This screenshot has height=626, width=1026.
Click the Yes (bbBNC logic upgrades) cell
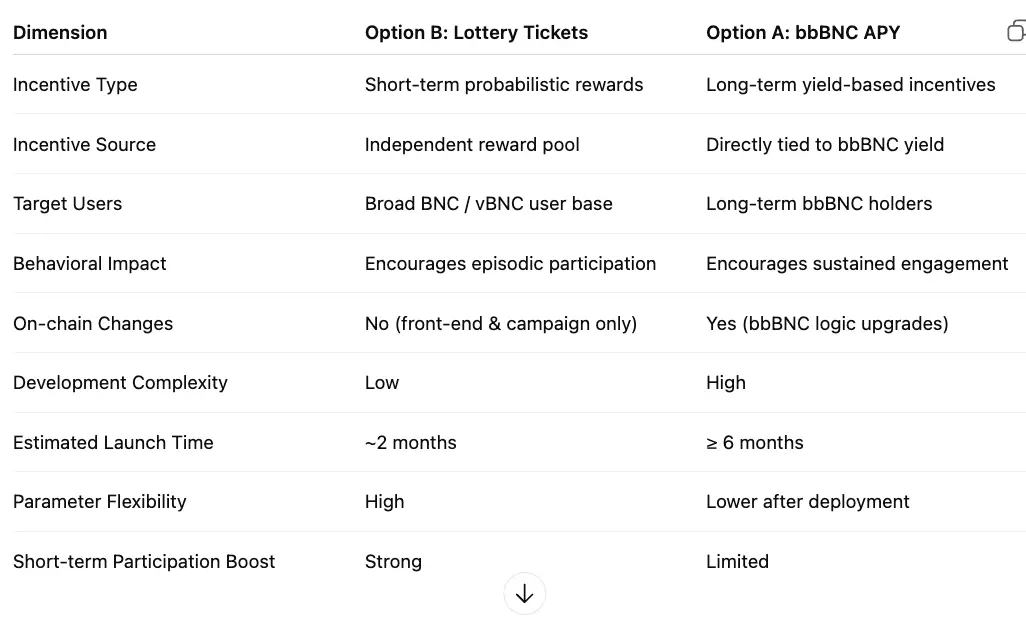[827, 324]
